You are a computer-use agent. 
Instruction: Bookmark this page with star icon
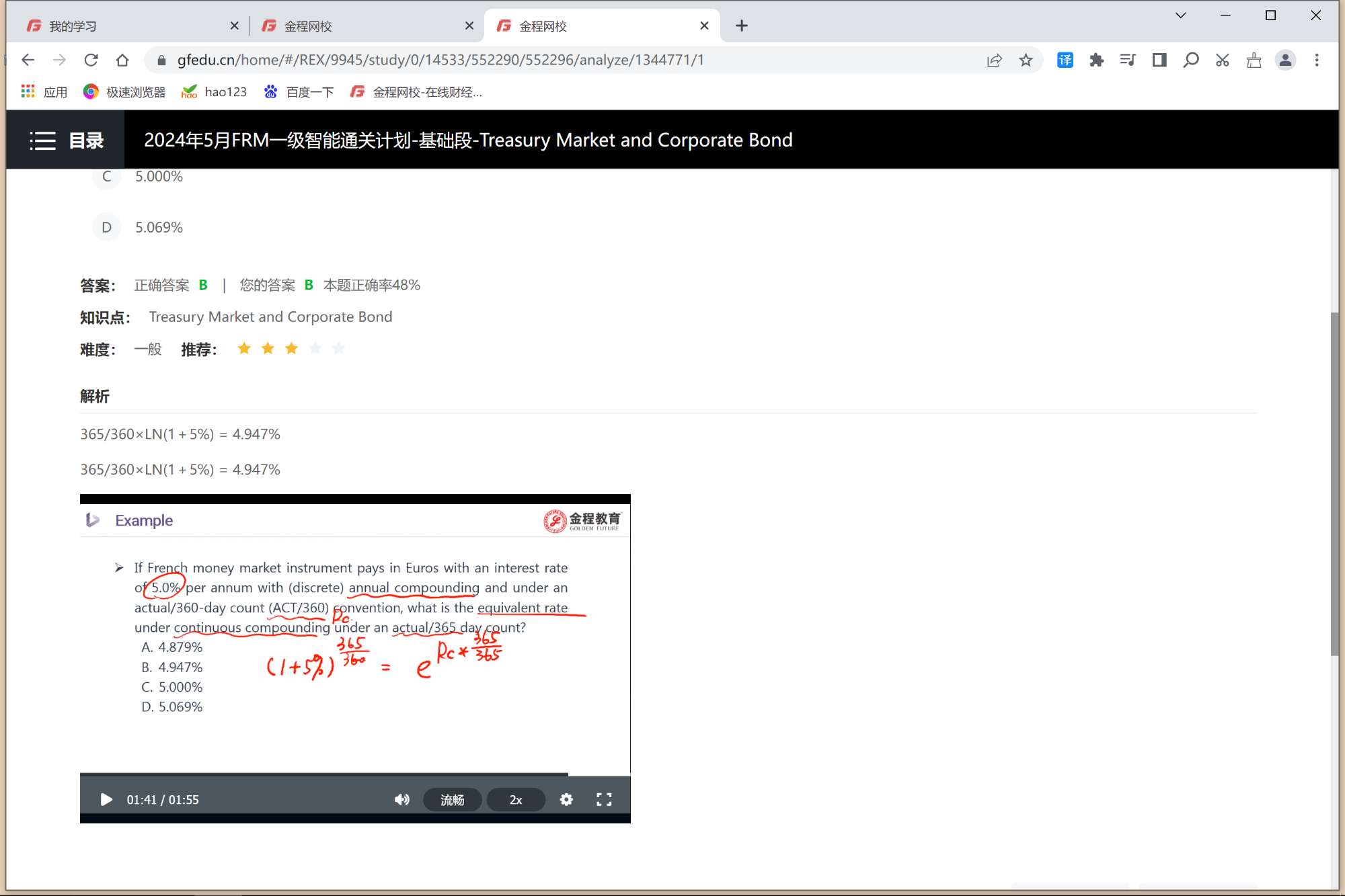(x=1026, y=60)
